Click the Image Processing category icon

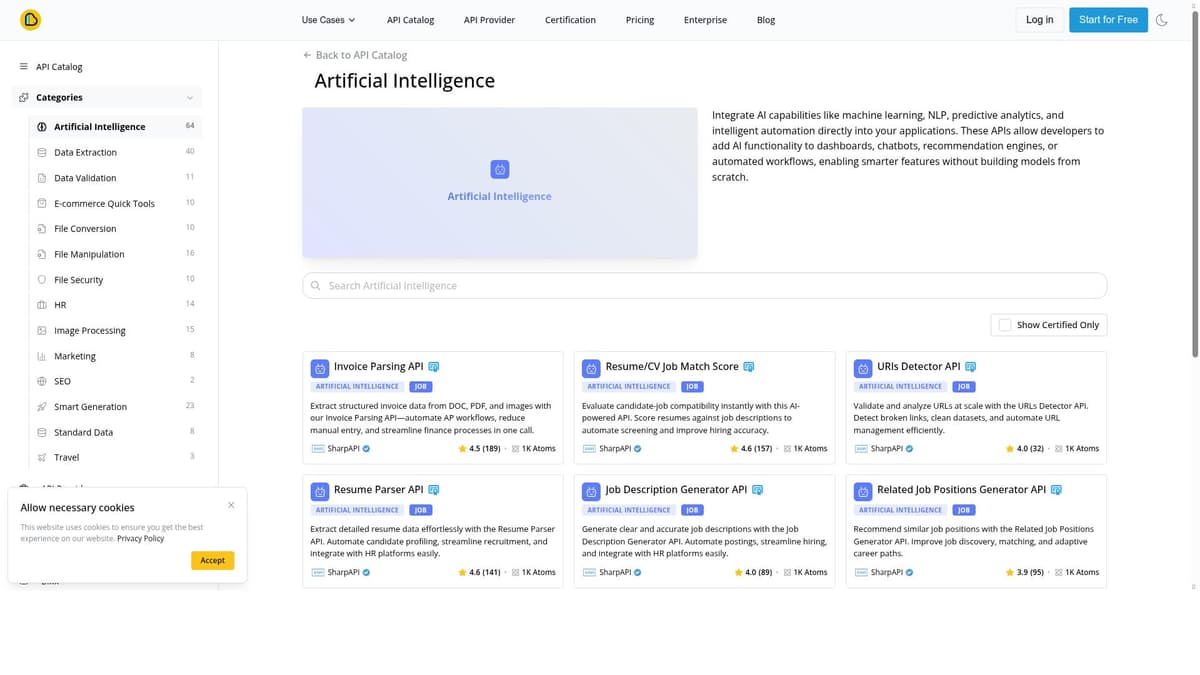pos(41,330)
